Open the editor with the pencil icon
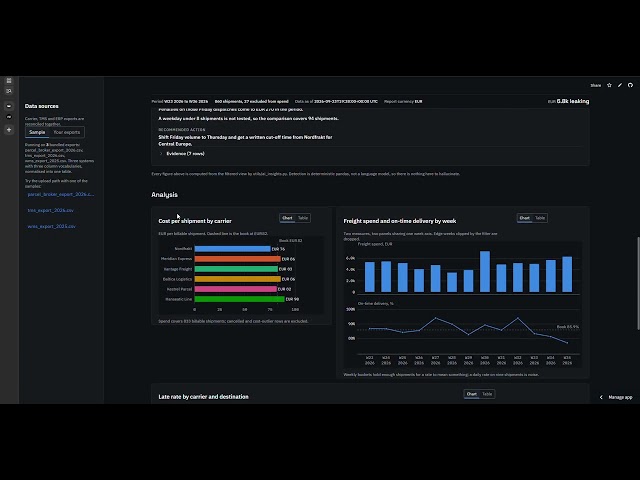The height and width of the screenshot is (480, 640). click(620, 85)
